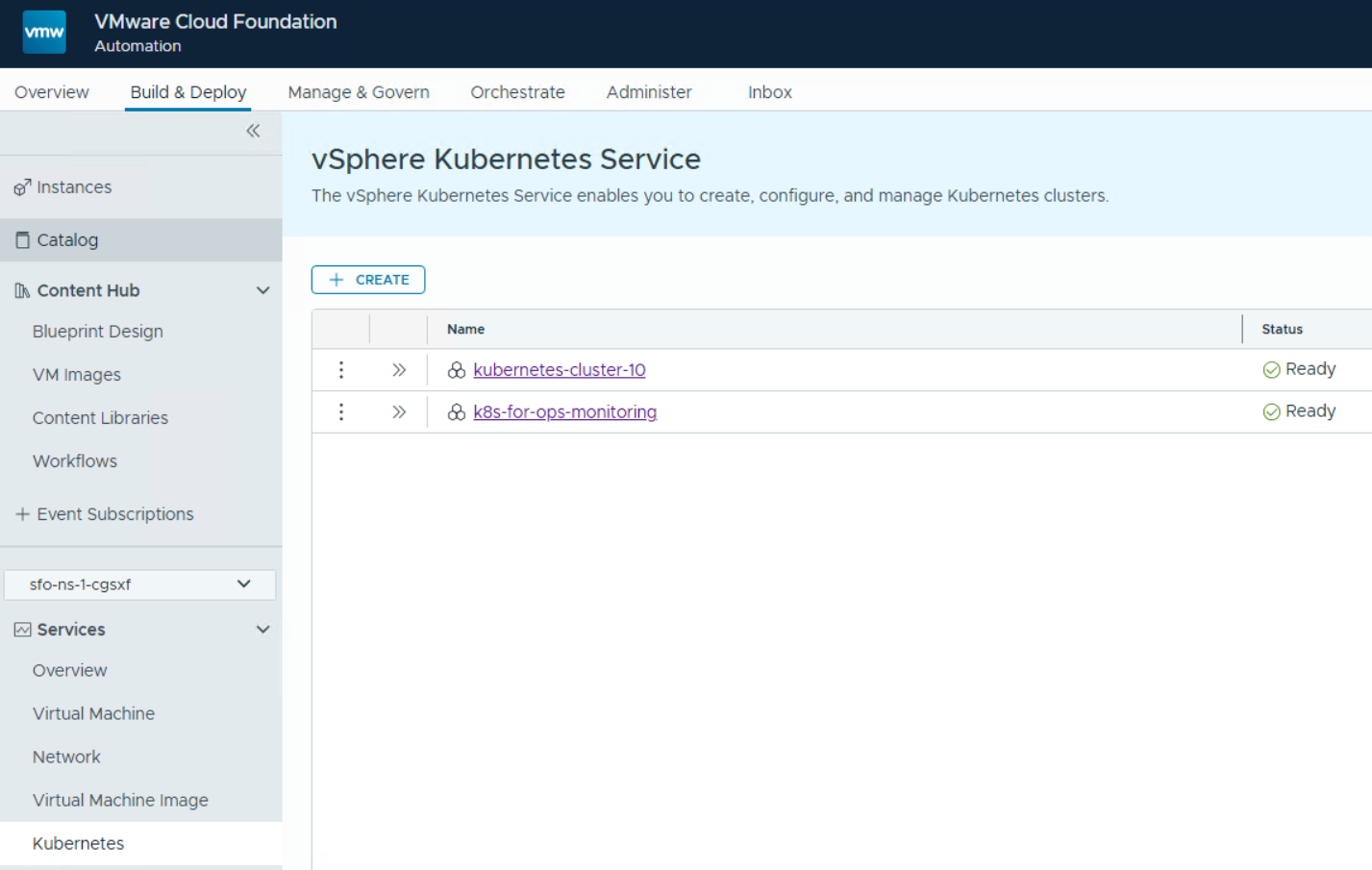The height and width of the screenshot is (870, 1372).
Task: Collapse the Services section chevron
Action: pos(262,630)
